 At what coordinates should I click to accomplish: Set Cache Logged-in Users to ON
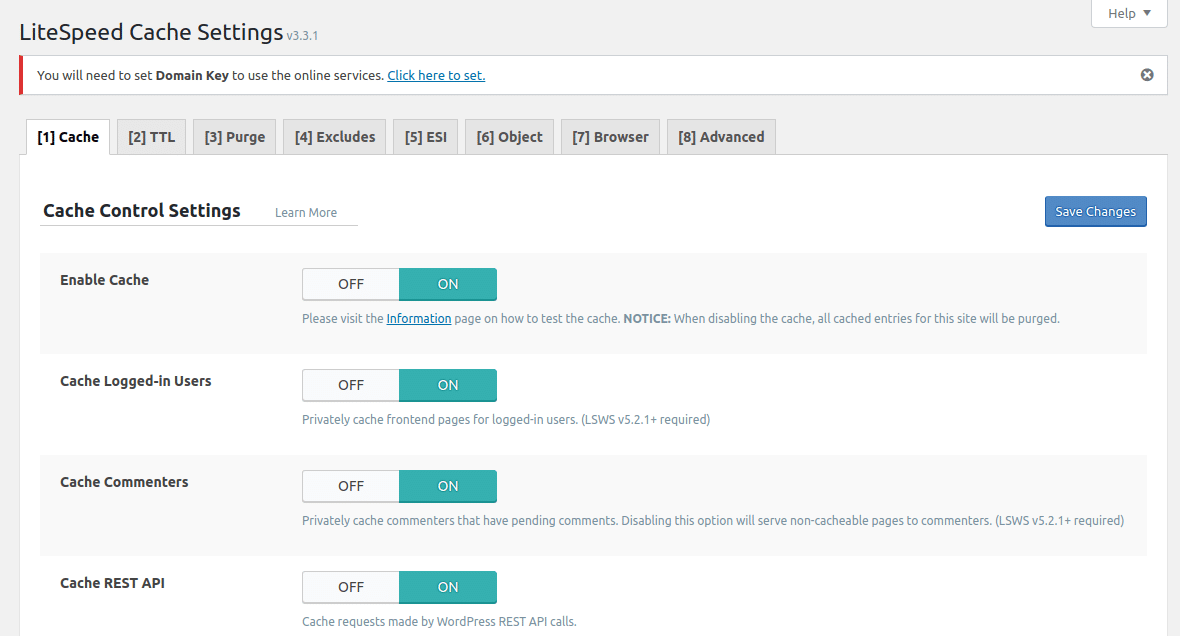click(448, 385)
